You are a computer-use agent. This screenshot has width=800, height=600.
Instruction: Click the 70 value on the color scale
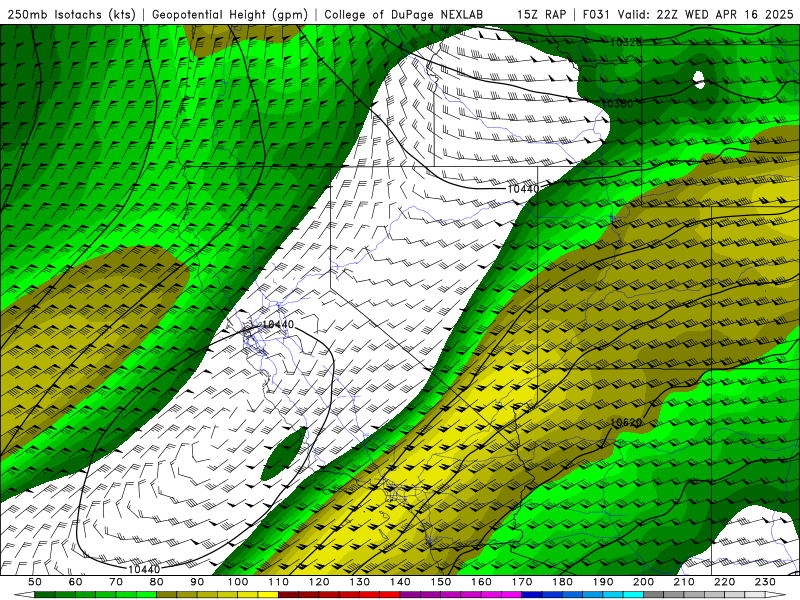(116, 582)
